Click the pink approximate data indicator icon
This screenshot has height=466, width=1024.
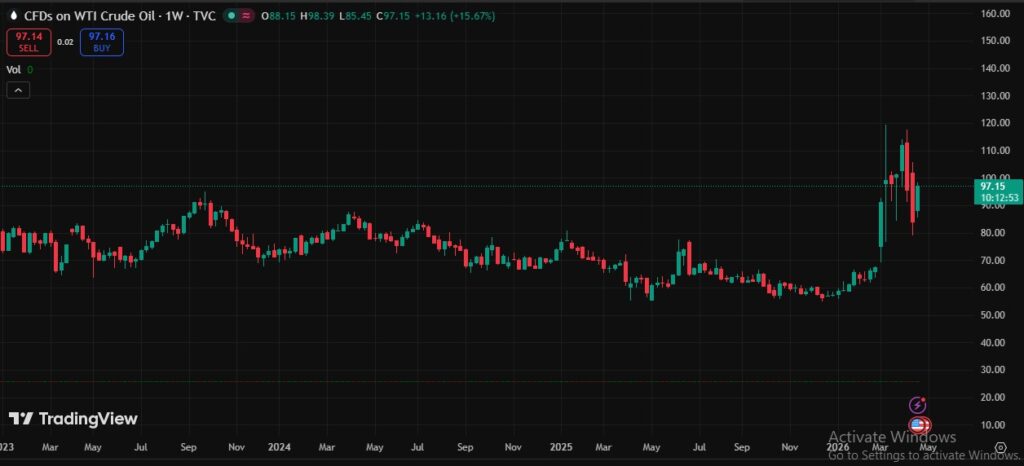[x=247, y=15]
